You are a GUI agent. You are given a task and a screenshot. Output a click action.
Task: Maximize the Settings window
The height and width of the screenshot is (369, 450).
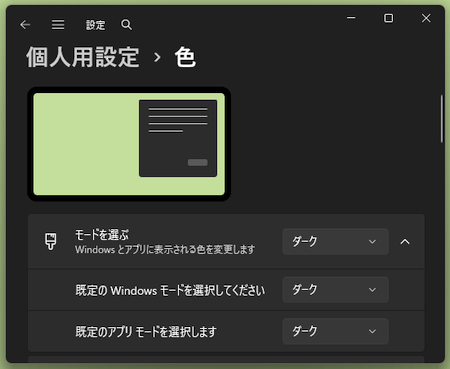tap(388, 18)
